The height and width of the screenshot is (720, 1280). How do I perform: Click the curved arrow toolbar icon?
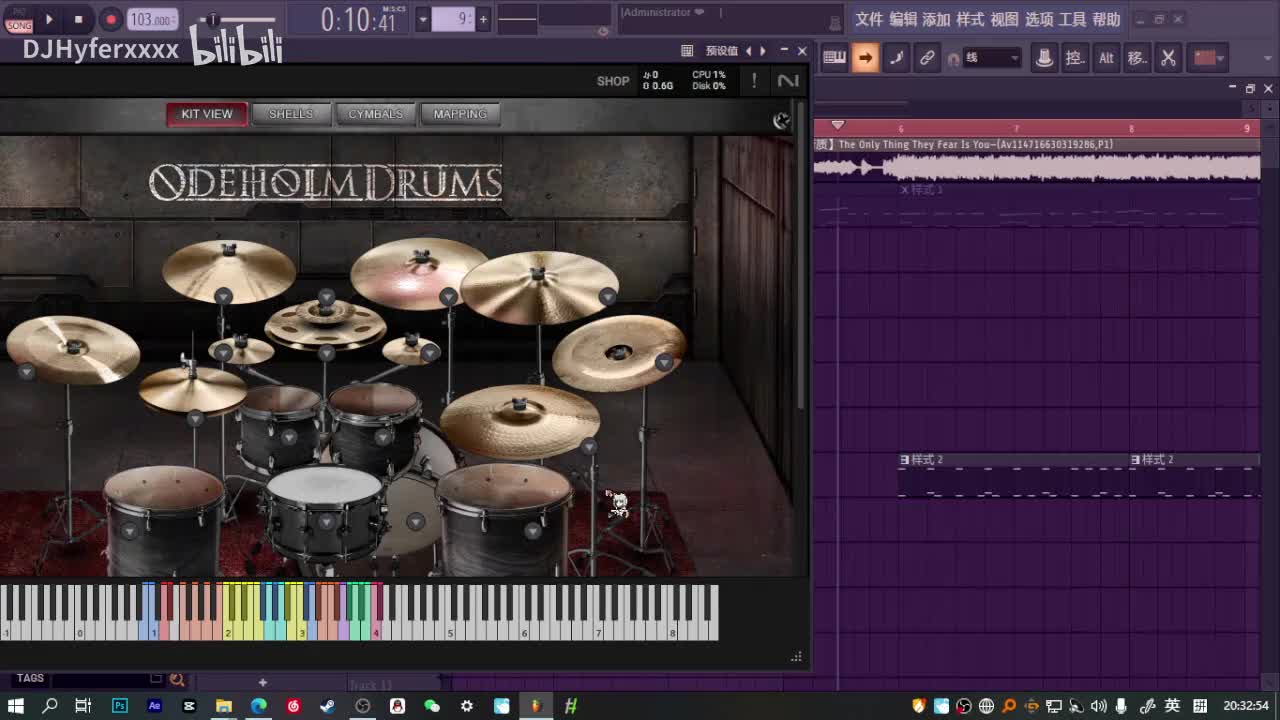[897, 58]
